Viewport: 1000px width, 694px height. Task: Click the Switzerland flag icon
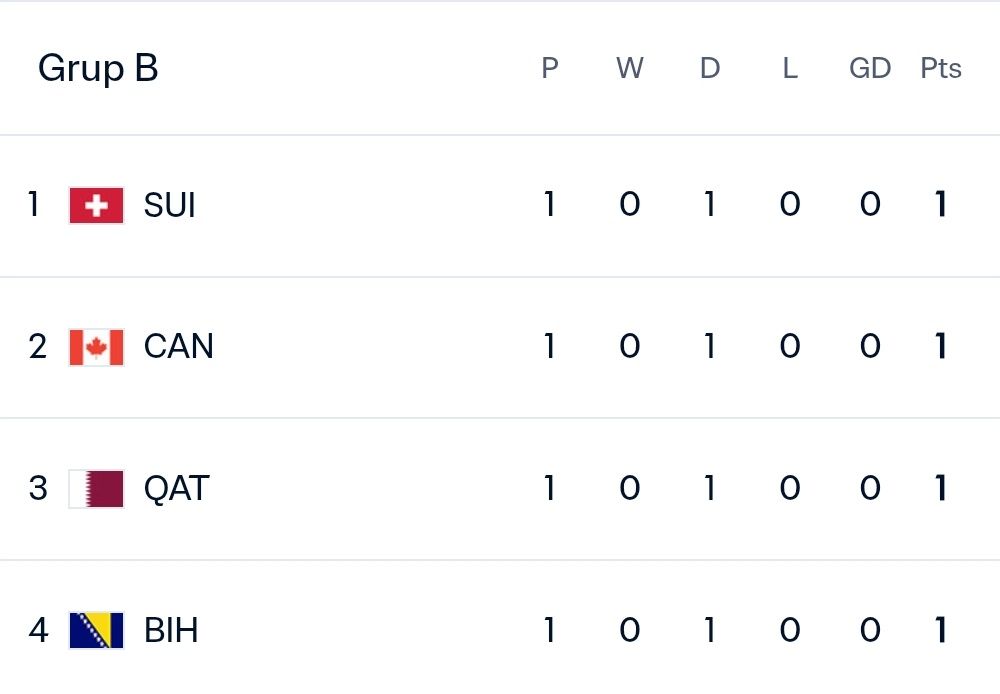point(96,205)
